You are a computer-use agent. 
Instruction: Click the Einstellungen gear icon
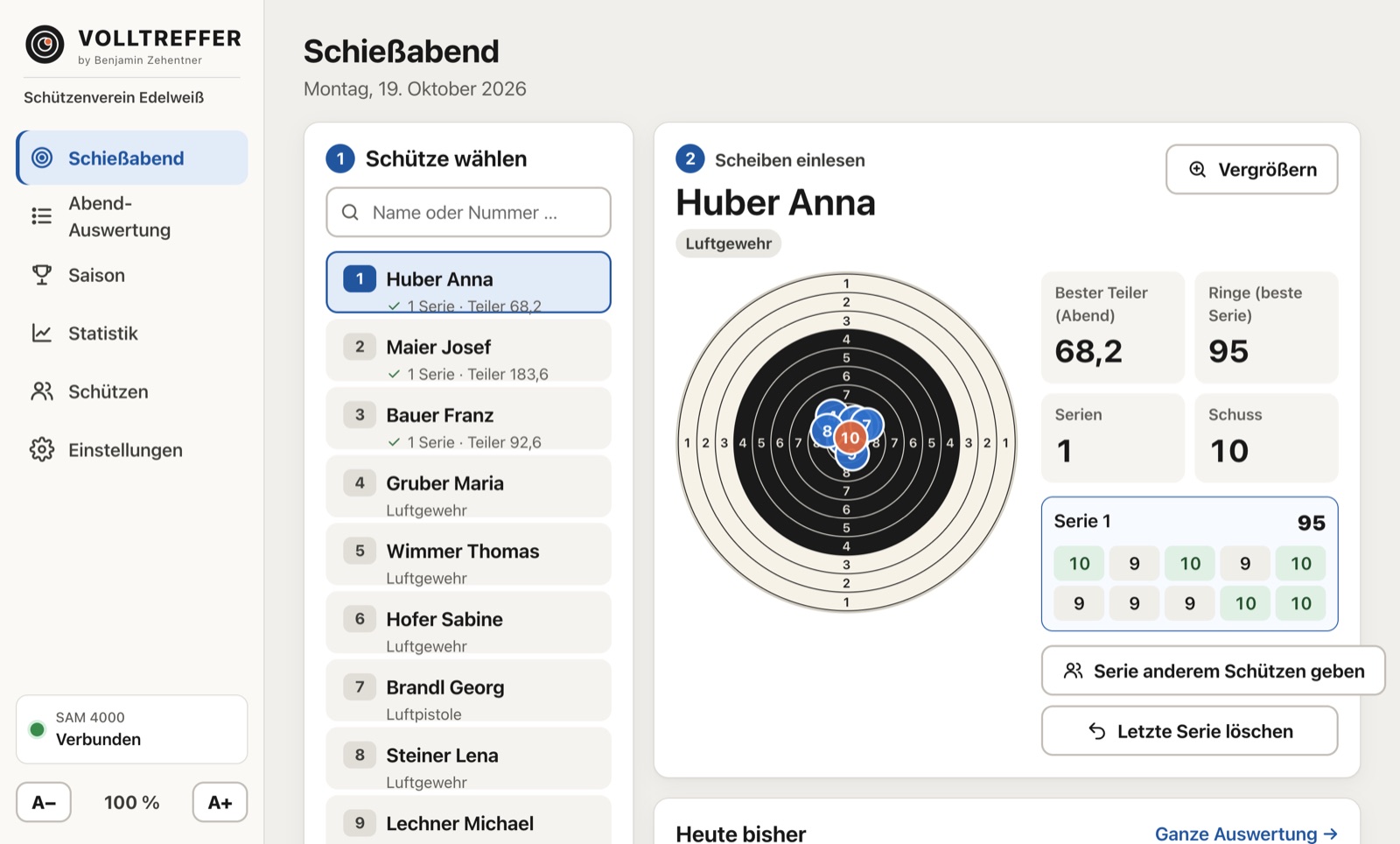42,450
